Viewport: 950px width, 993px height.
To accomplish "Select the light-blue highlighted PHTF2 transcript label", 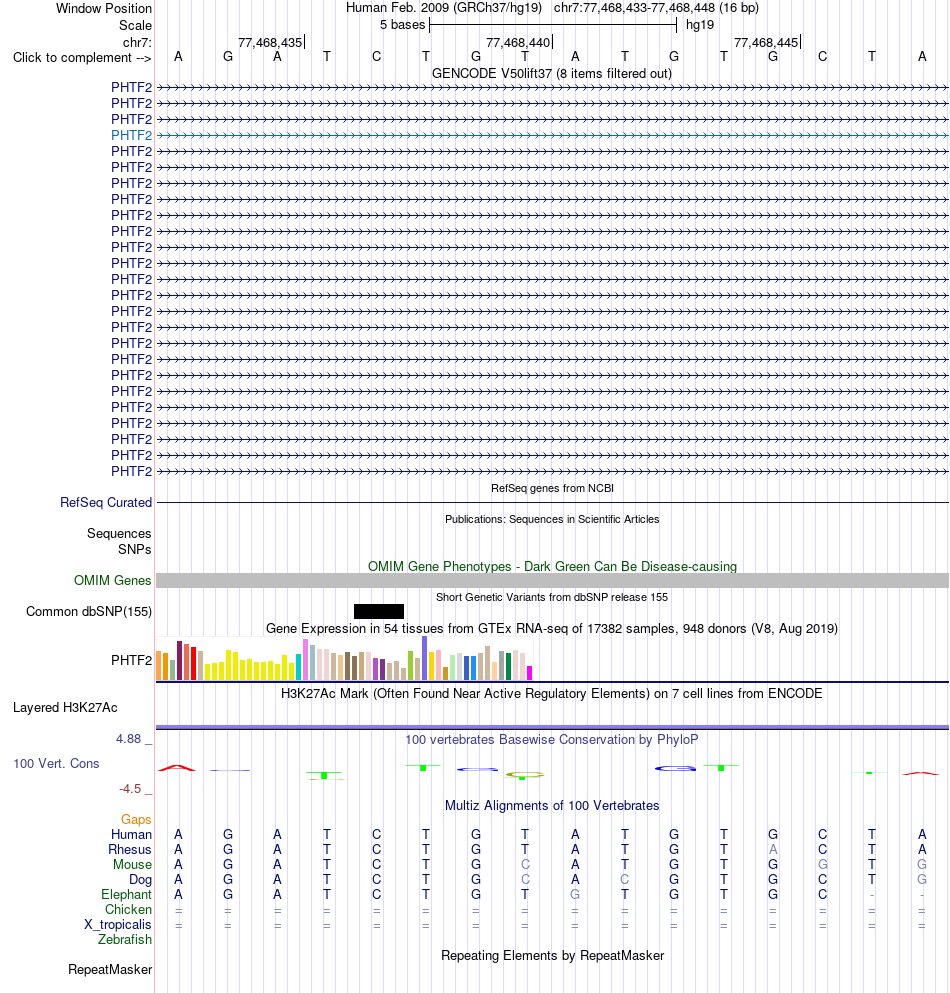I will [x=132, y=135].
